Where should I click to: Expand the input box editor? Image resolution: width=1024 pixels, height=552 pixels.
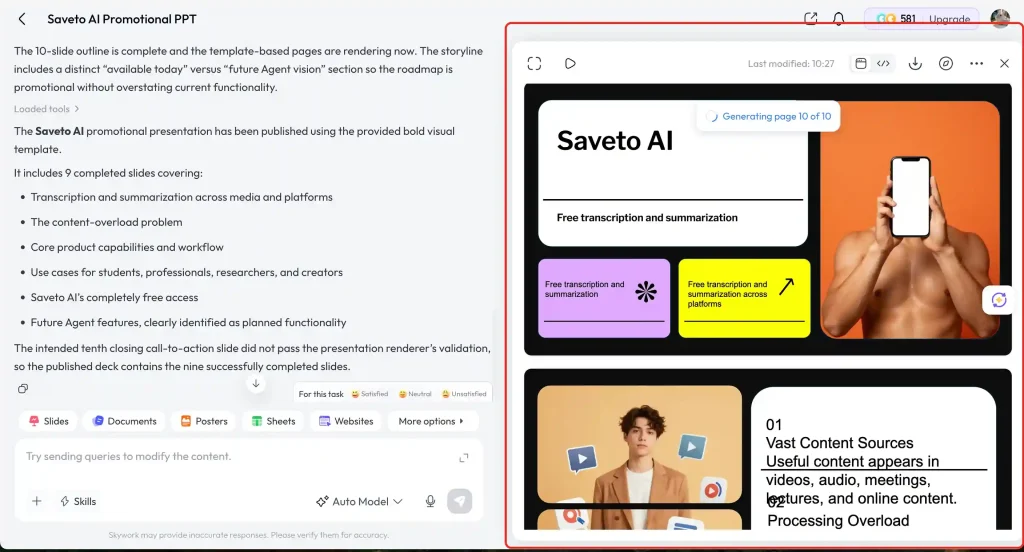pos(464,457)
